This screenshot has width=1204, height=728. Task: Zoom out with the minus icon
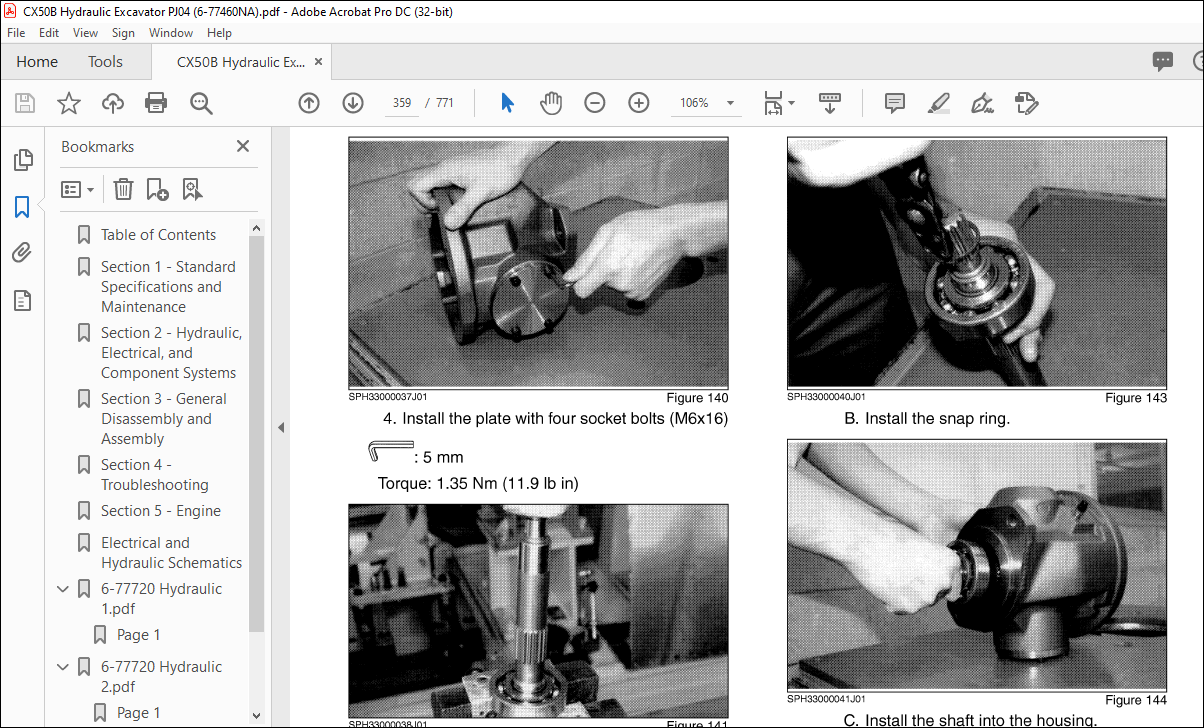pyautogui.click(x=595, y=102)
